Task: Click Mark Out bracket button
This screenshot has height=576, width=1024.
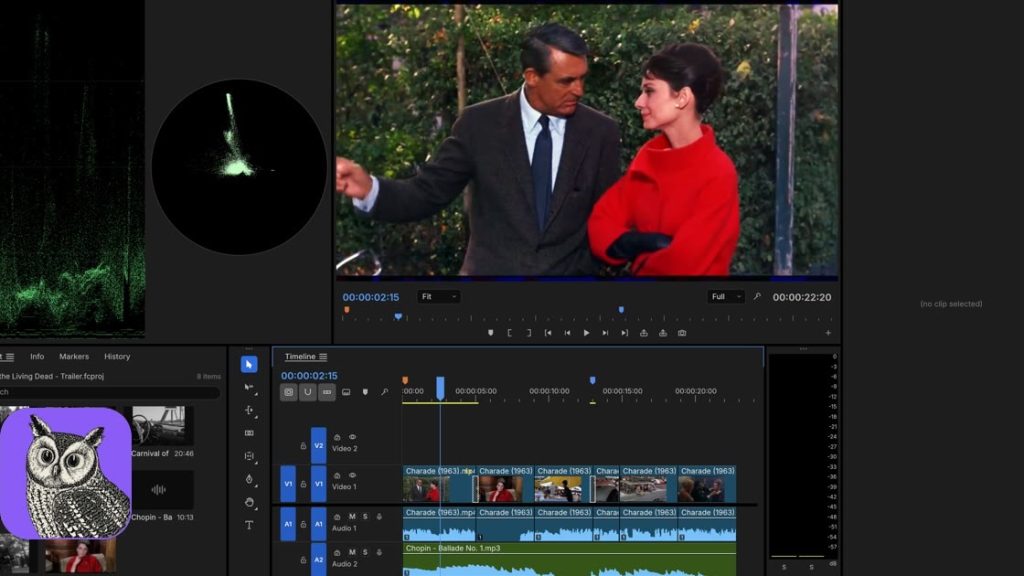Action: [x=528, y=333]
